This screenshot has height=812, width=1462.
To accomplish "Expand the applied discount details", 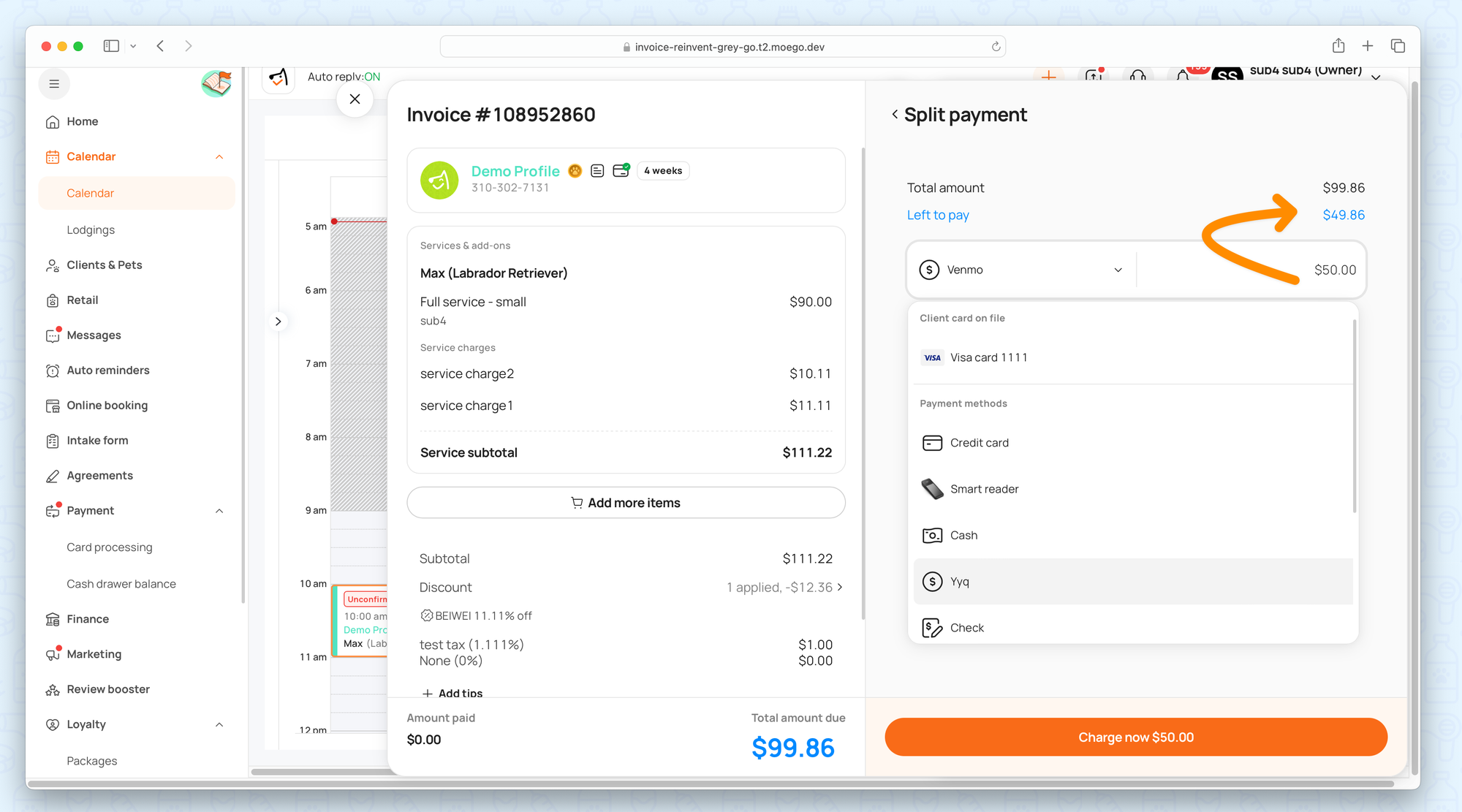I will pyautogui.click(x=839, y=588).
